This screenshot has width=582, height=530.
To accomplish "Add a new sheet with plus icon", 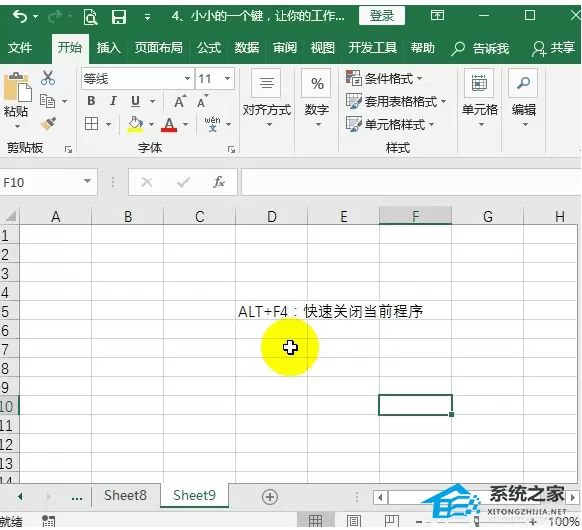I will coord(270,497).
